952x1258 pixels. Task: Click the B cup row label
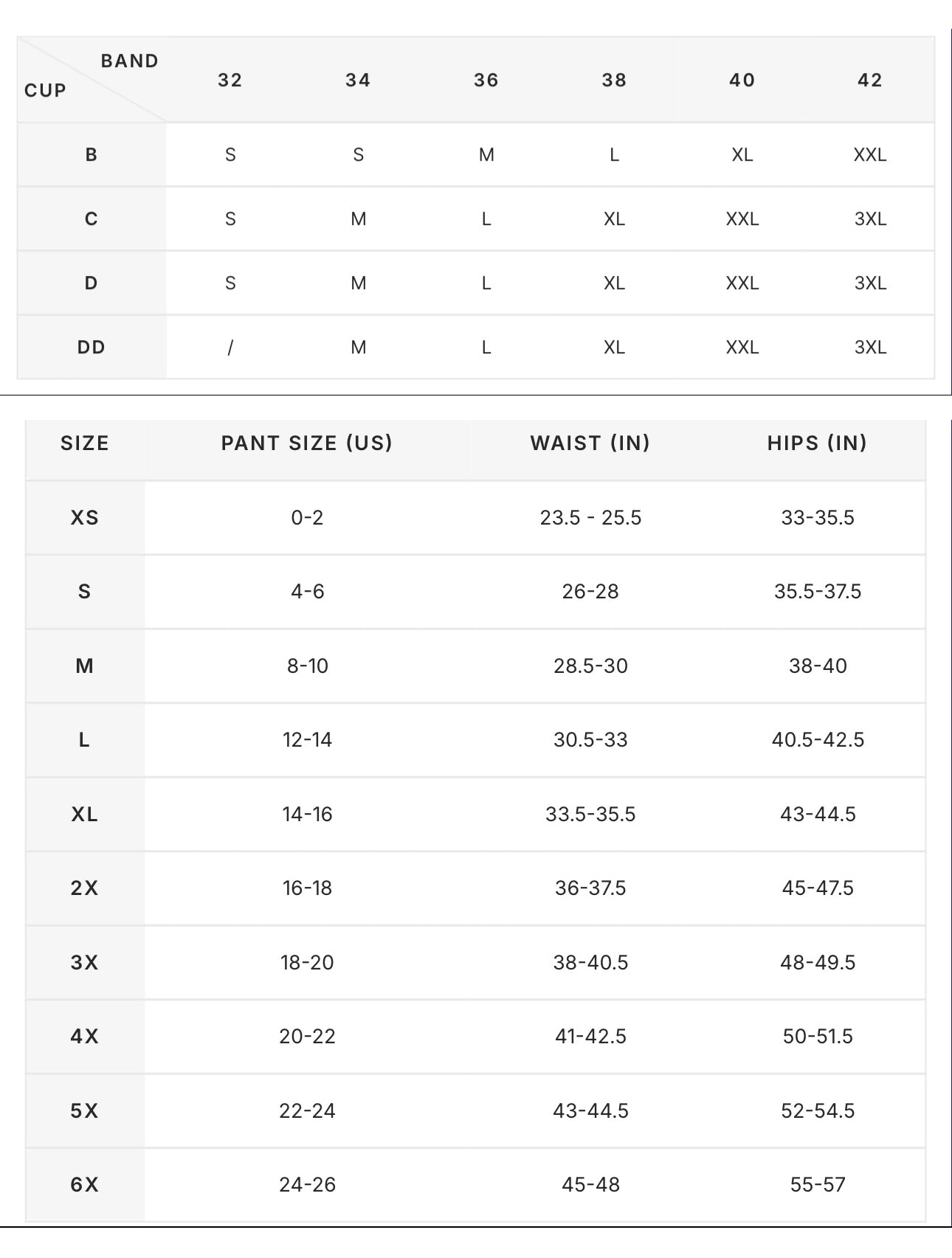(x=92, y=155)
